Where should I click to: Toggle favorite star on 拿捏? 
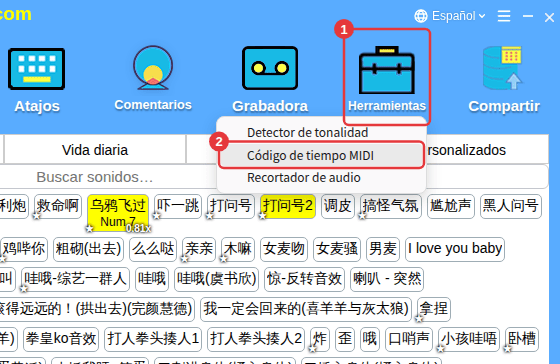(x=420, y=318)
